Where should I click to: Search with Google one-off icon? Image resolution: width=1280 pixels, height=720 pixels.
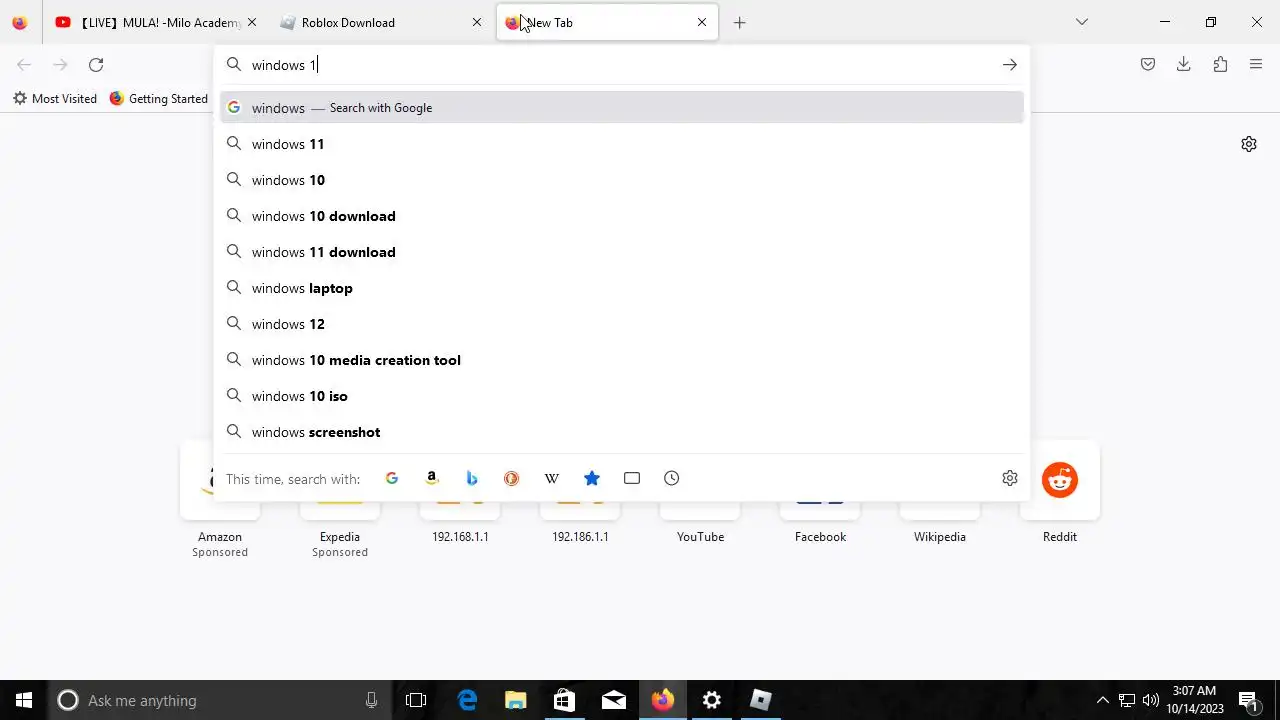(392, 478)
